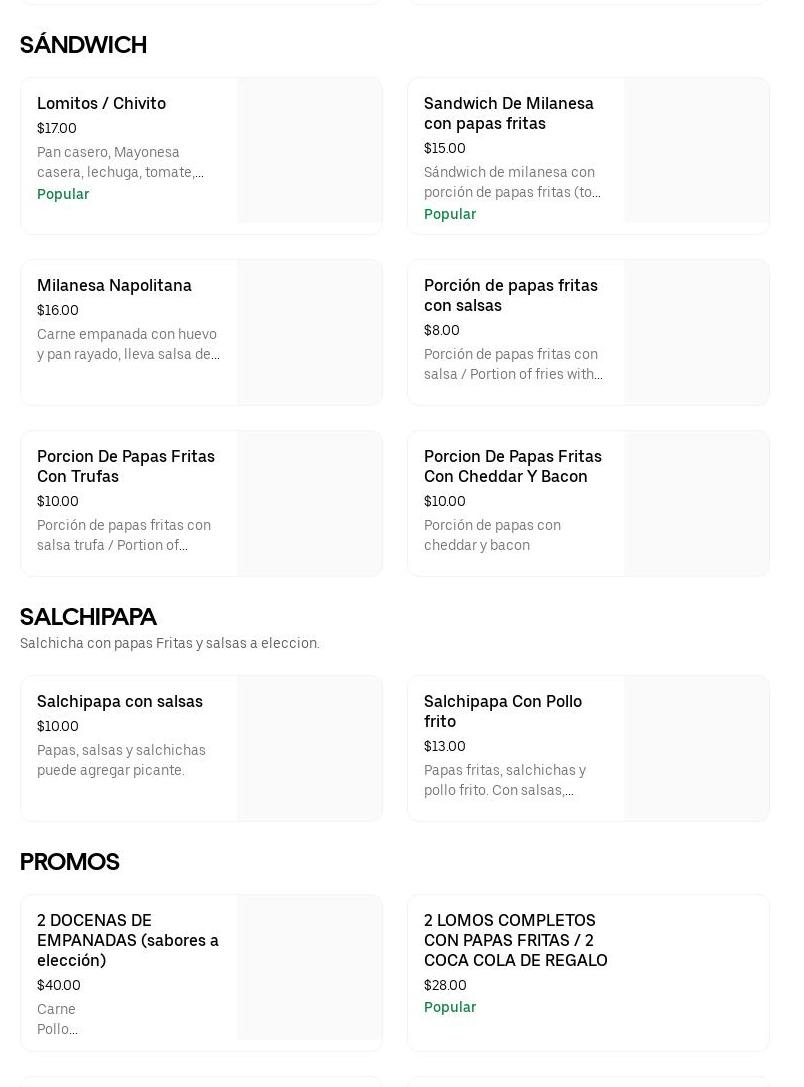Click the SALCHIPAPA section heading
The image size is (804, 1087).
click(x=88, y=617)
